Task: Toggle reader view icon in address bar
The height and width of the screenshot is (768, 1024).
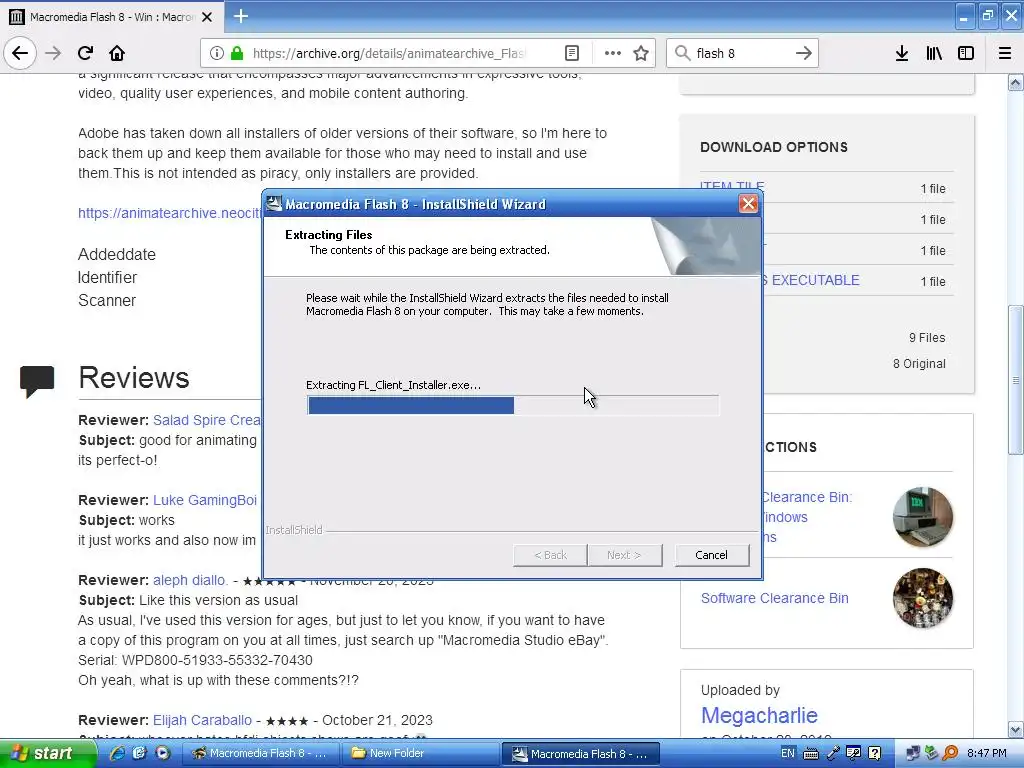Action: click(x=571, y=53)
